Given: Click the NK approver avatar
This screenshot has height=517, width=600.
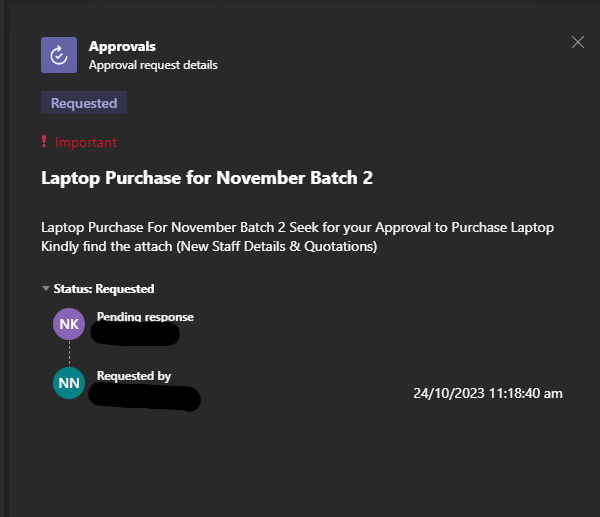Looking at the screenshot, I should 69,324.
